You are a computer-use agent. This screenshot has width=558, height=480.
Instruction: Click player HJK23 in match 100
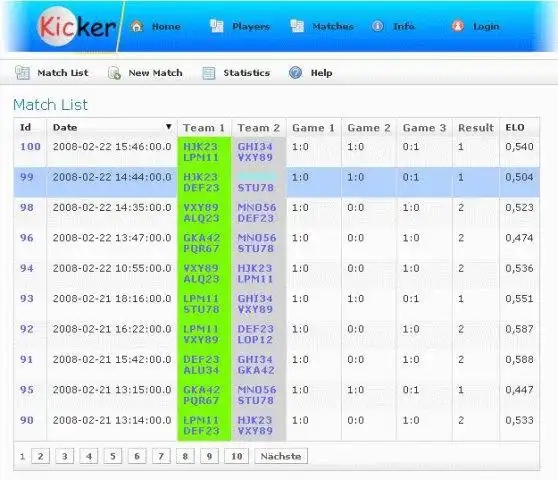point(201,147)
